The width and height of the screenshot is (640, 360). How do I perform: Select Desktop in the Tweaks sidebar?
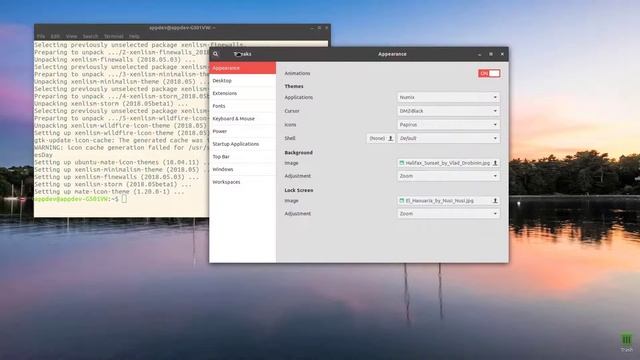242,81
